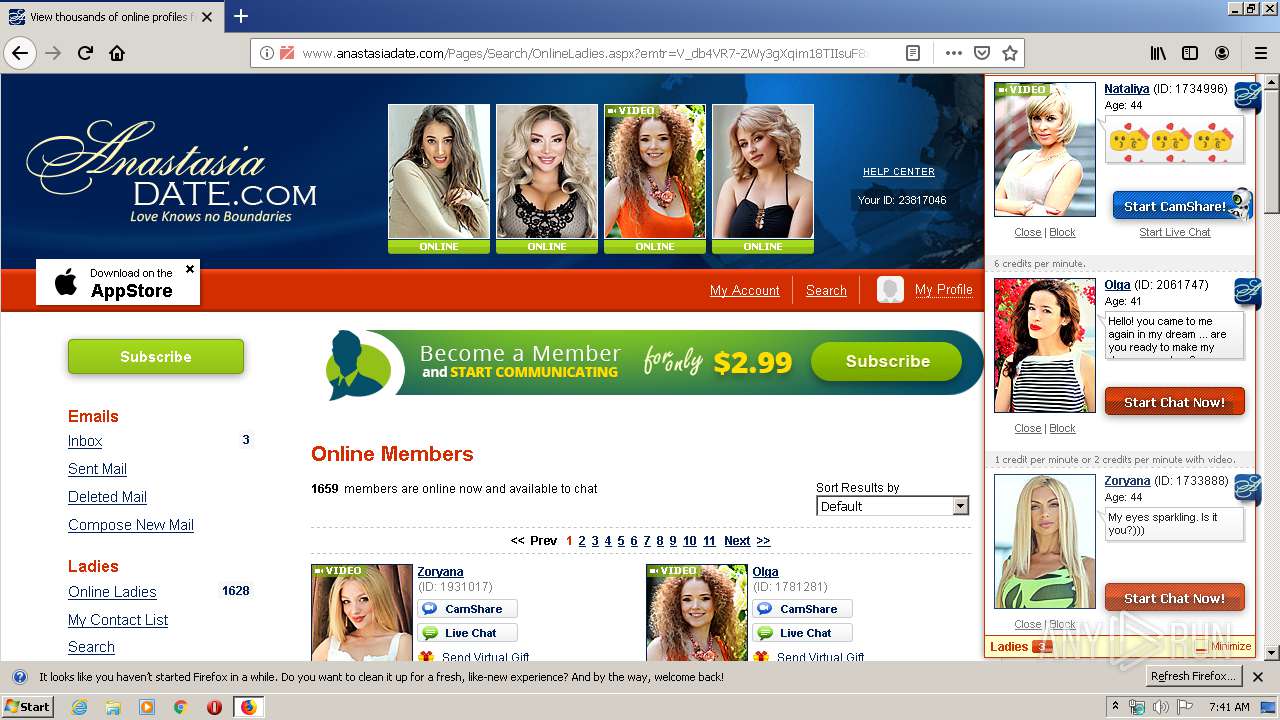
Task: Toggle Firefox sidebar icon
Action: click(x=1190, y=53)
